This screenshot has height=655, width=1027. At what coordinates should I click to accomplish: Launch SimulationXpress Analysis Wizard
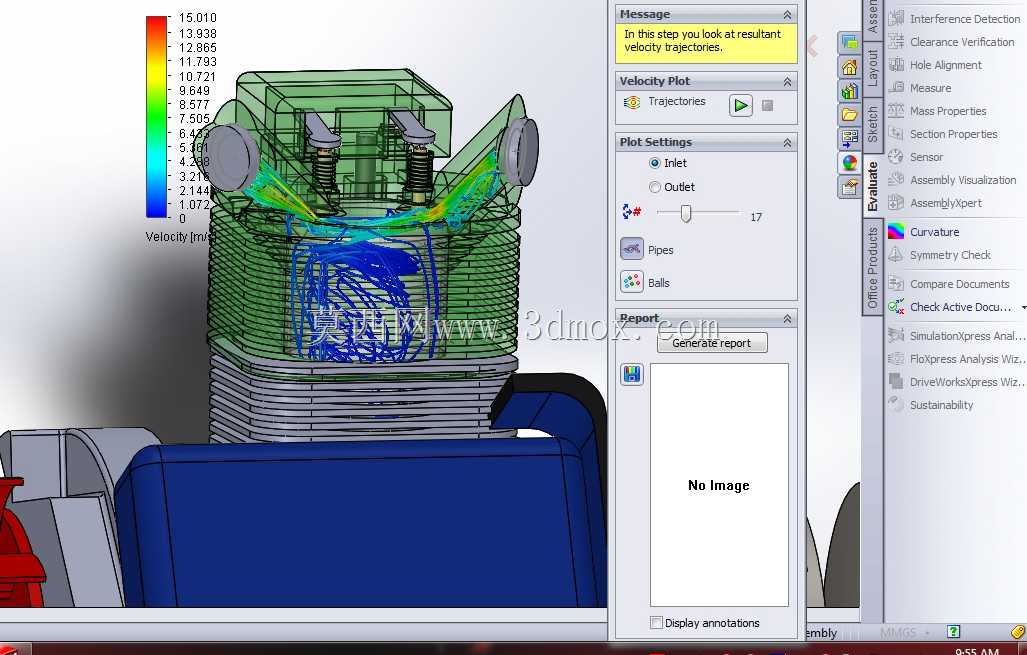click(x=956, y=335)
